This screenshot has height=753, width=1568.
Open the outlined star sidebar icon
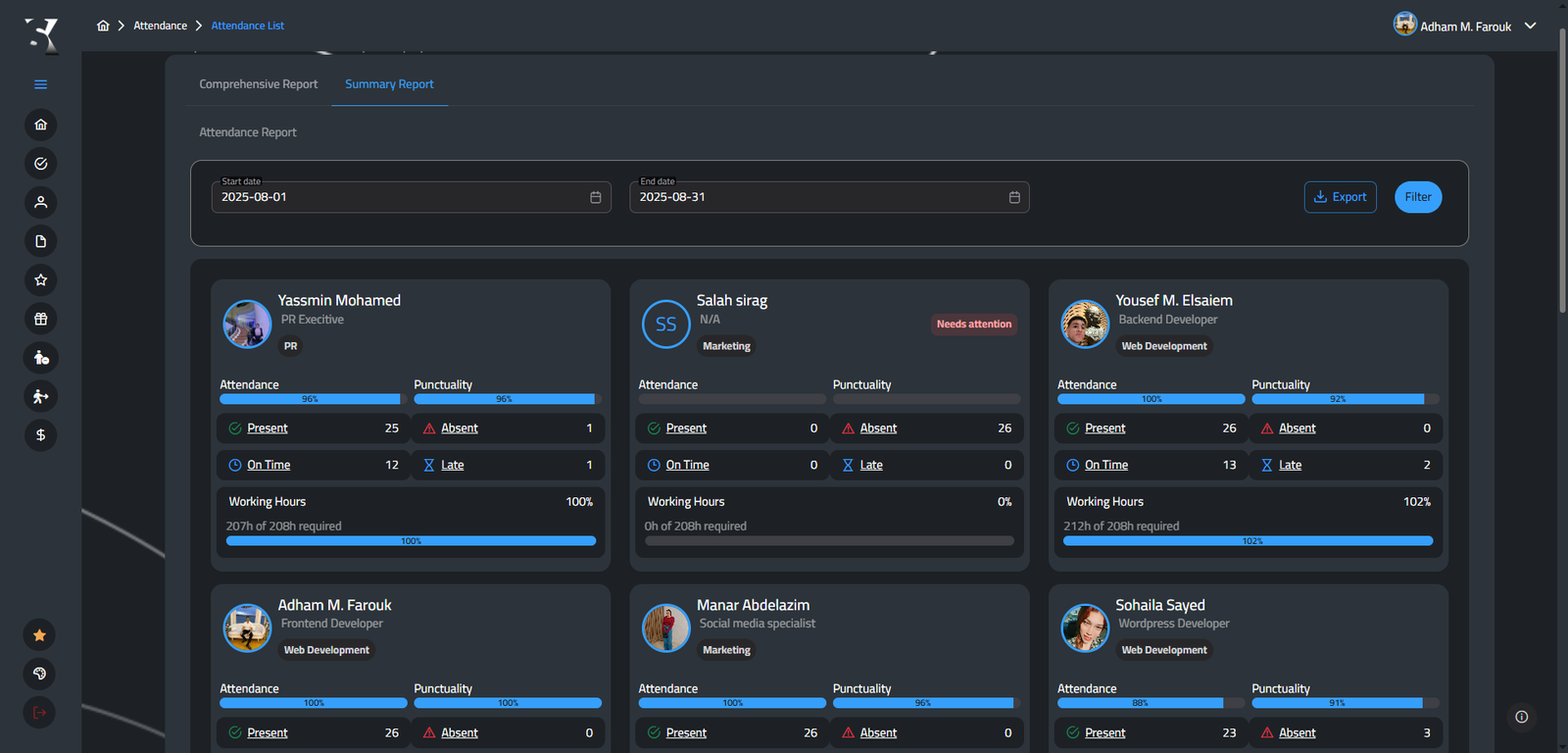coord(40,280)
